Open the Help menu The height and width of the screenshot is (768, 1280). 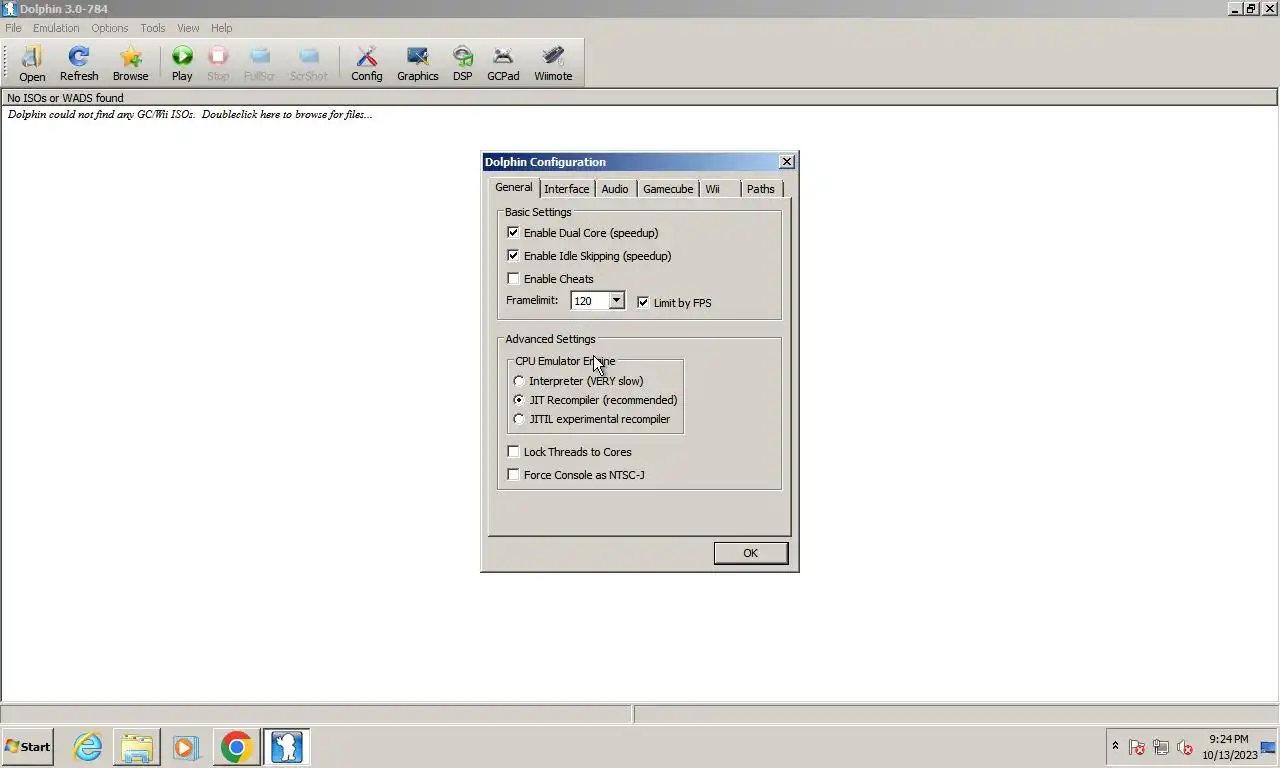(x=222, y=28)
